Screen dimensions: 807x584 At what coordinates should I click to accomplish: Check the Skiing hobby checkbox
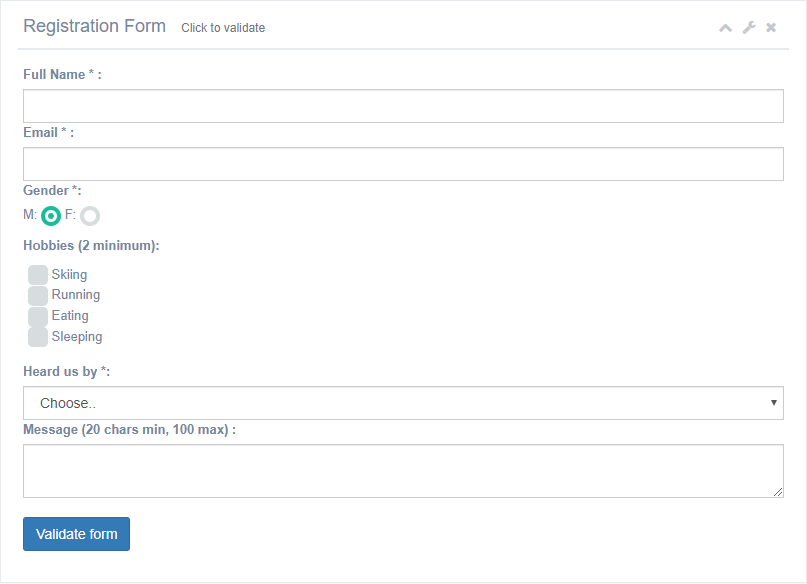tap(38, 275)
